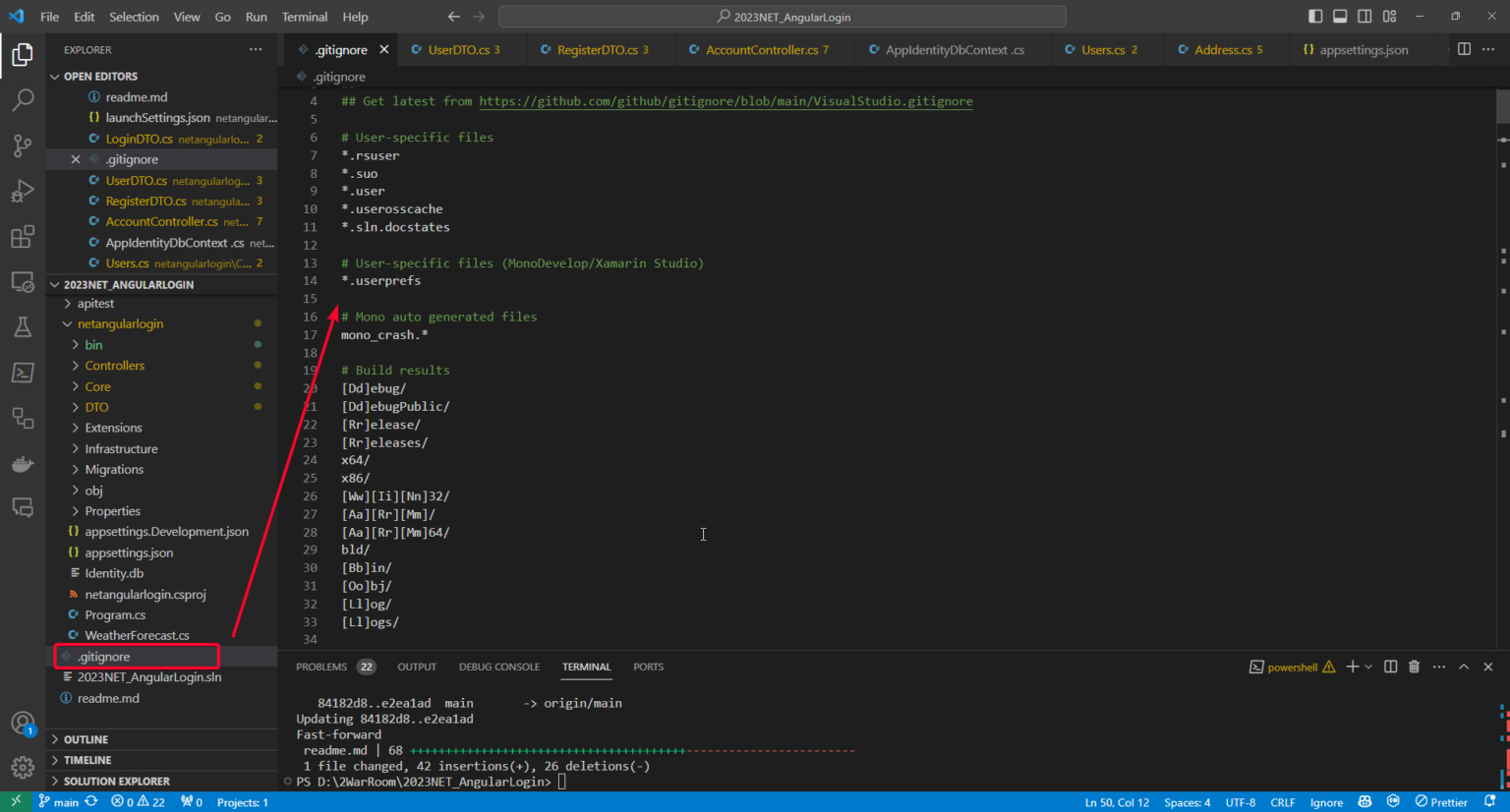This screenshot has height=812, width=1510.
Task: Toggle the bottom panel visibility
Action: click(1340, 16)
